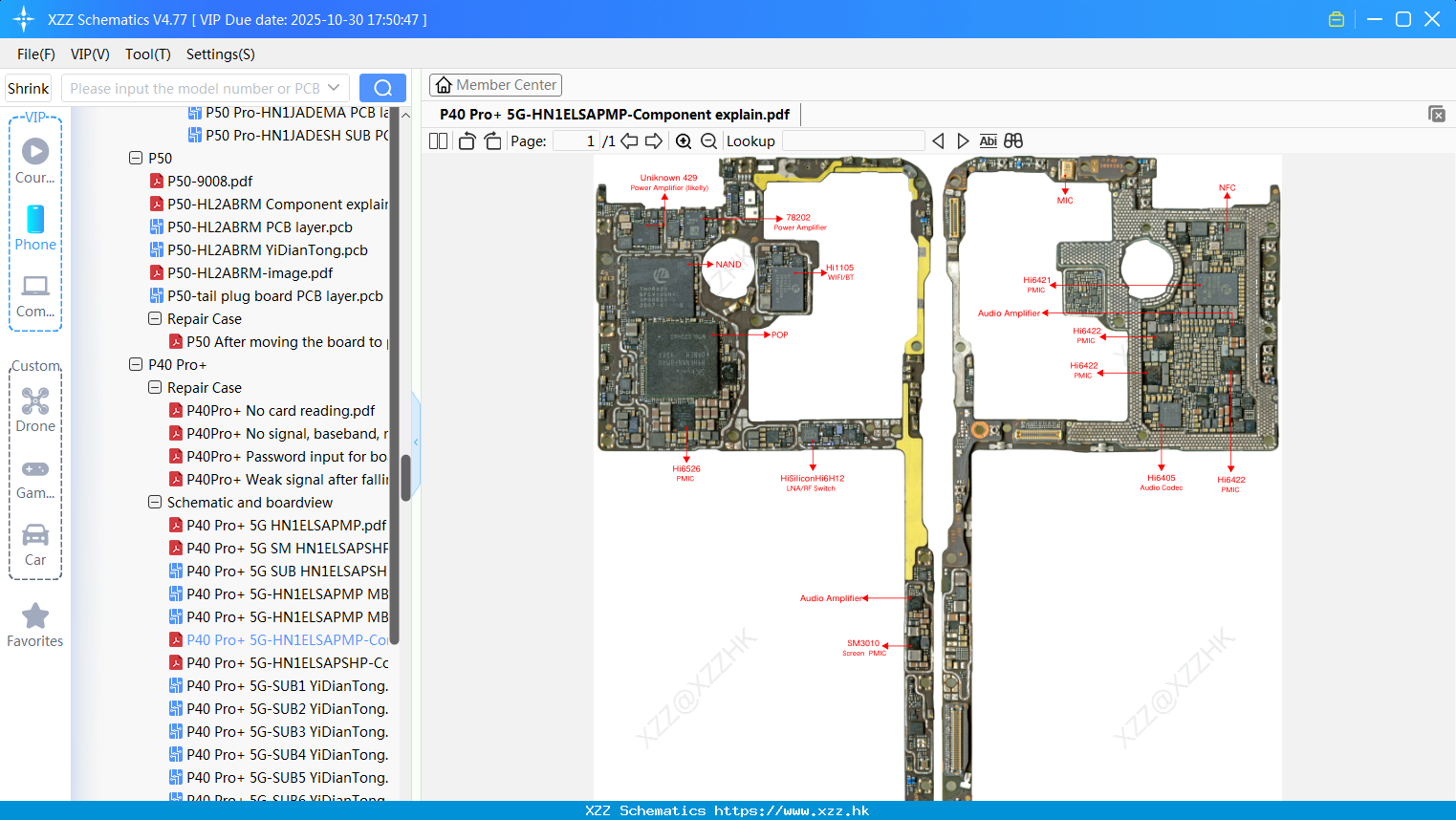Zoom out of the PDF
Screen dimensions: 1456x820
[x=708, y=141]
